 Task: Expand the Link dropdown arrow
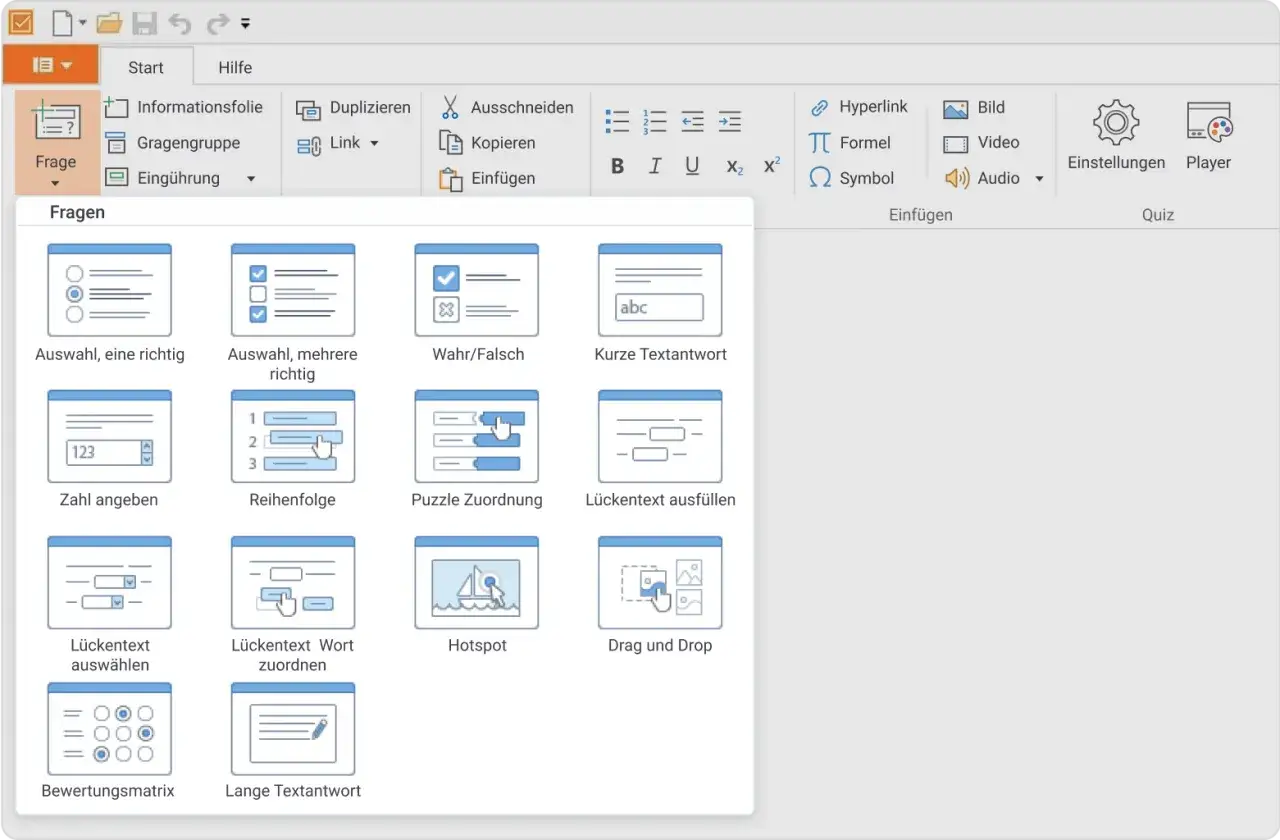(375, 143)
